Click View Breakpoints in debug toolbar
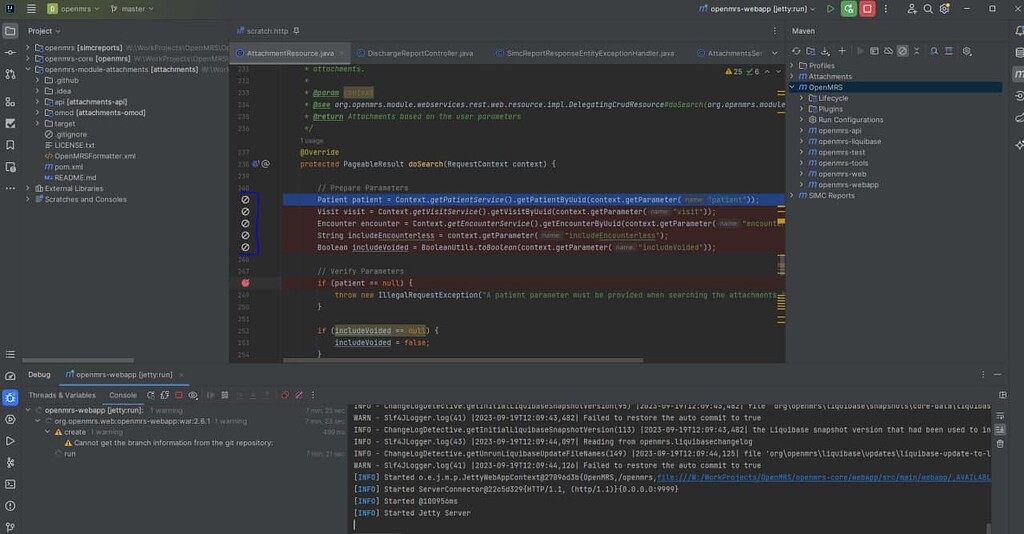The image size is (1024, 534). coord(285,395)
